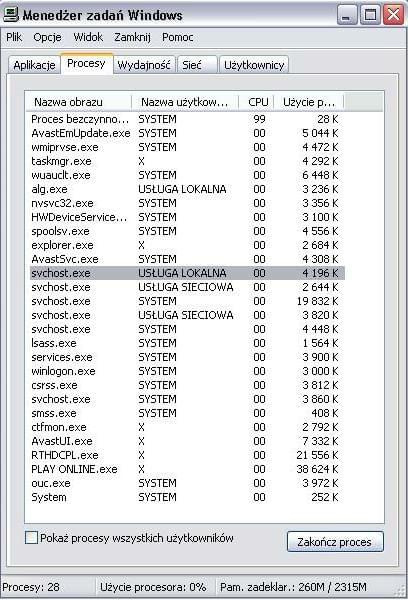
Task: Select the PLAY ONLINE.exe process row
Action: 187,469
